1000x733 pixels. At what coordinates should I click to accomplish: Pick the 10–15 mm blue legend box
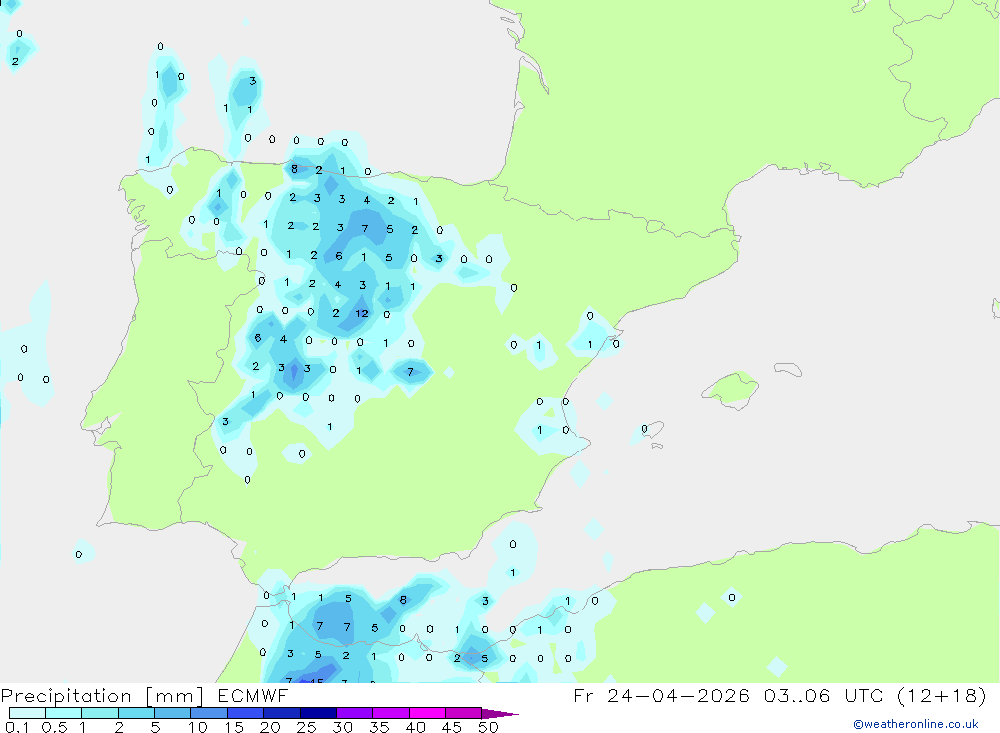click(x=209, y=713)
